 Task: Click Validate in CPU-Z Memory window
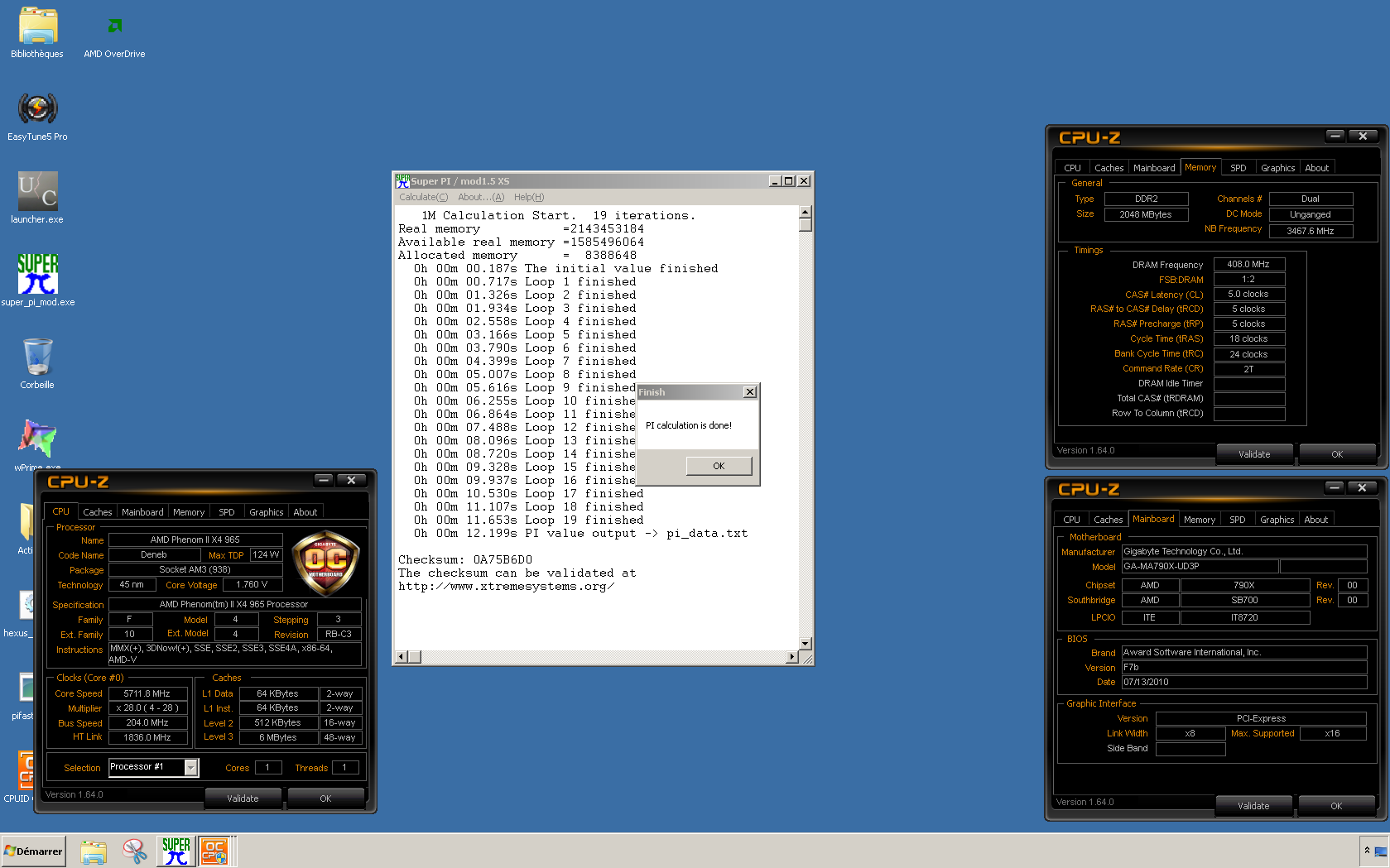pyautogui.click(x=1254, y=454)
